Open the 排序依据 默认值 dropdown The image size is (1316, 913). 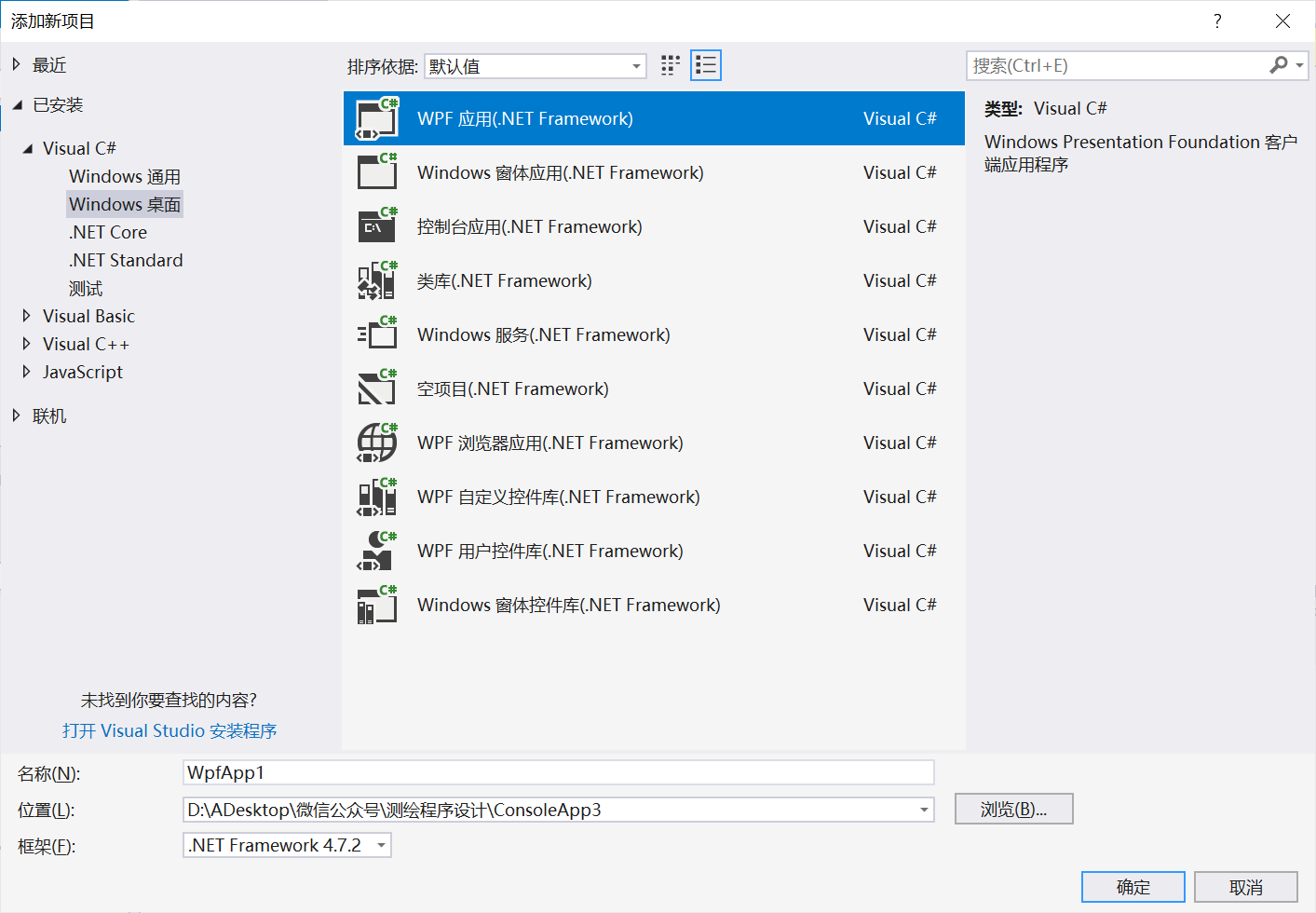[x=536, y=66]
